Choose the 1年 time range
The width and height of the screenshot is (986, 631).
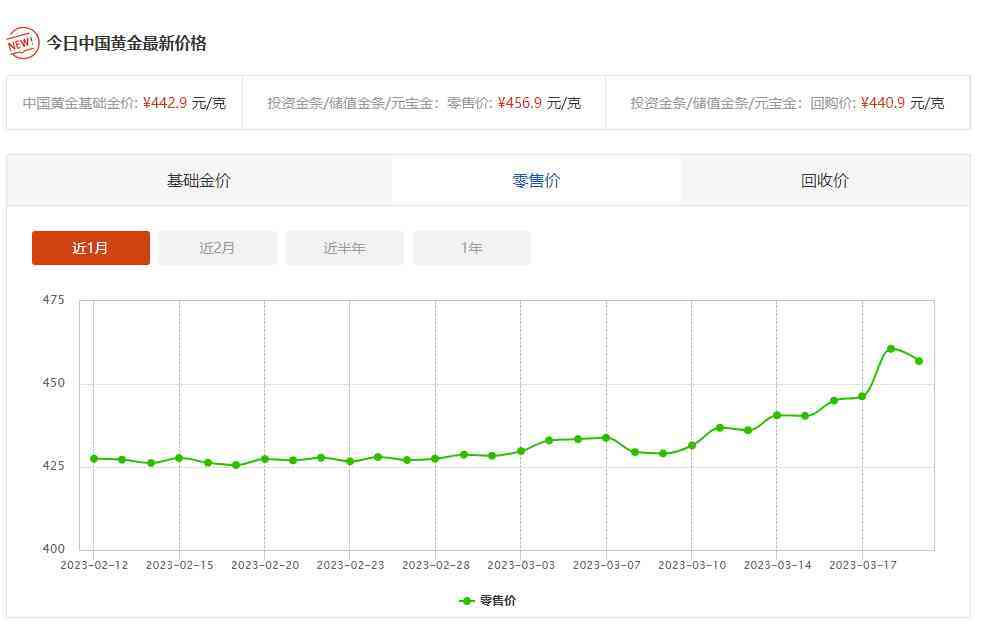coord(471,248)
